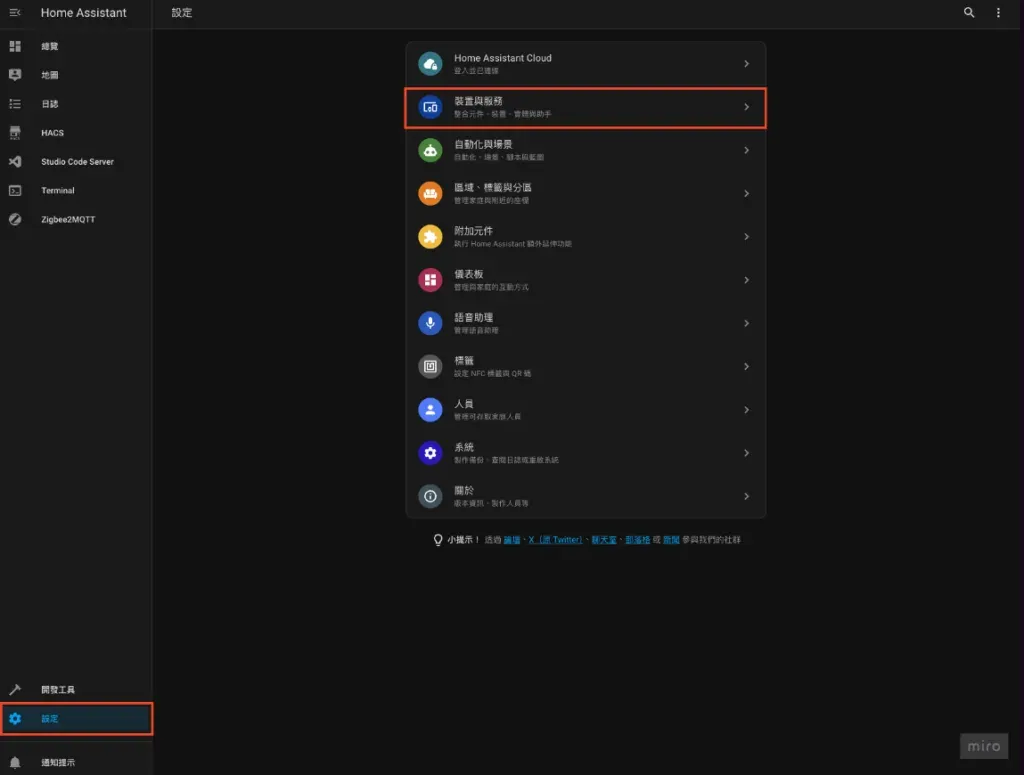The height and width of the screenshot is (775, 1024).
Task: Click the yellow puzzle 附加元件 icon
Action: click(430, 237)
